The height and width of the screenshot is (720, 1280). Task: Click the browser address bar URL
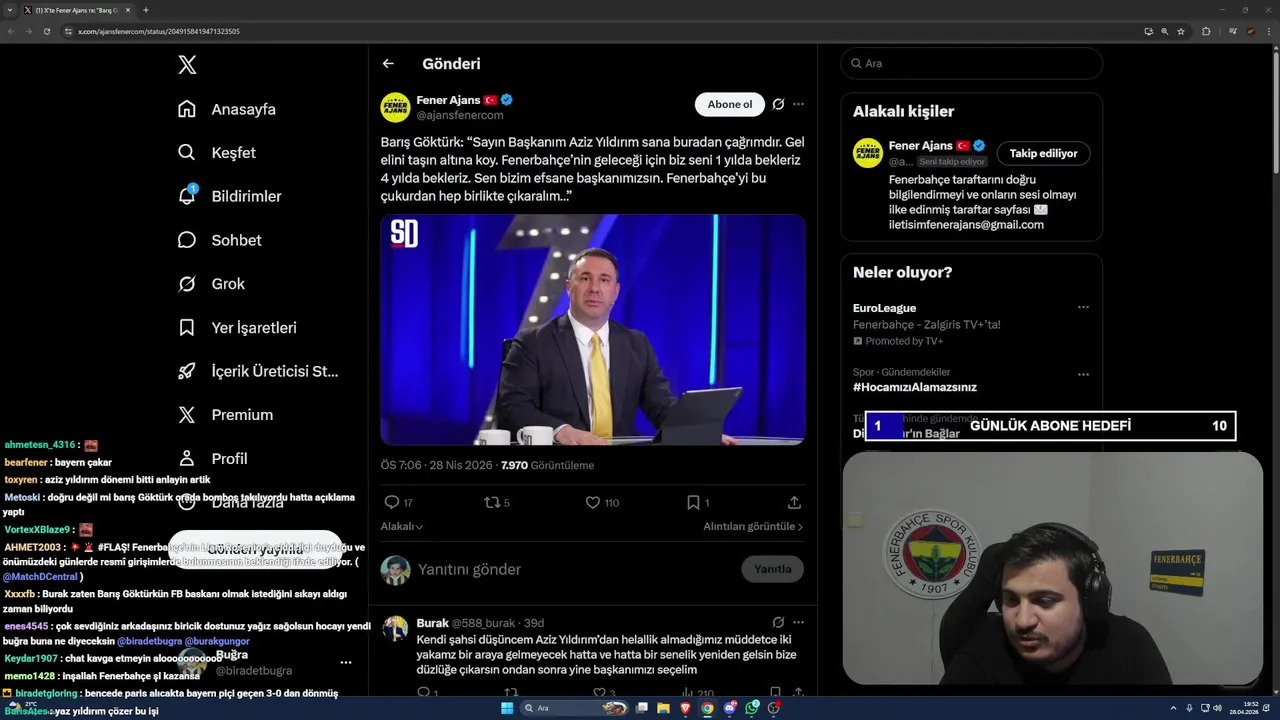pos(158,31)
